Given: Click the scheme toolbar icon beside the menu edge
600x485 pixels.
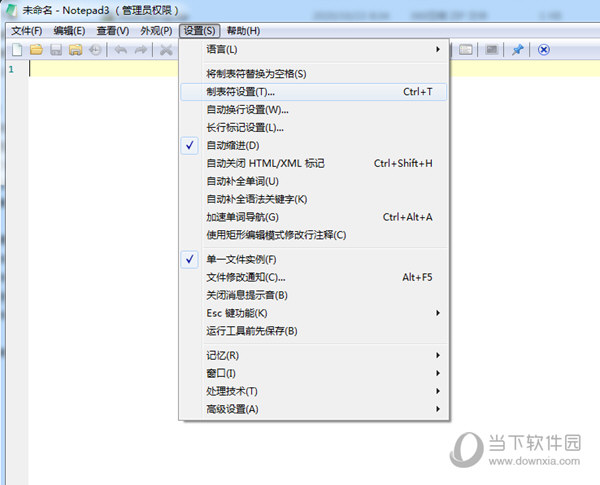Looking at the screenshot, I should pyautogui.click(x=466, y=50).
